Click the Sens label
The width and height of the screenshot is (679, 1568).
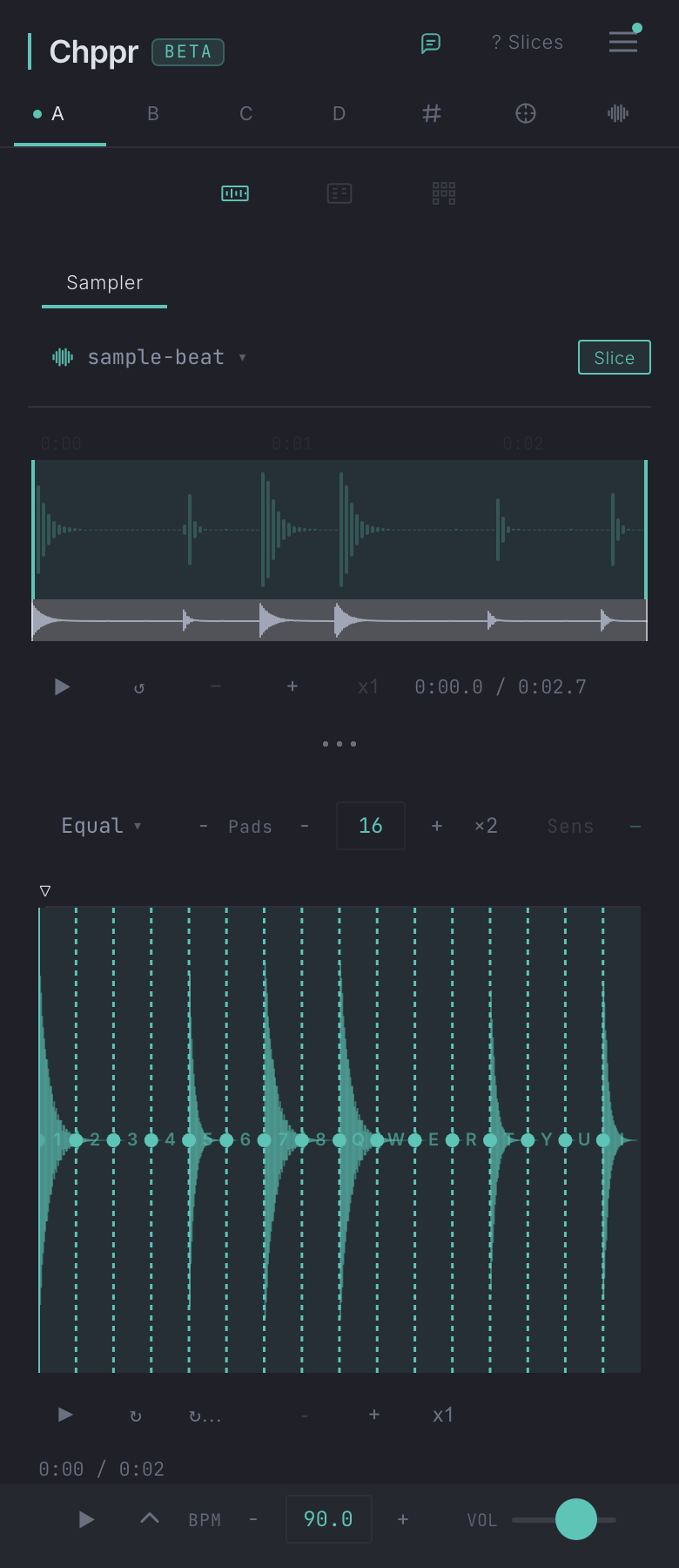coord(570,827)
